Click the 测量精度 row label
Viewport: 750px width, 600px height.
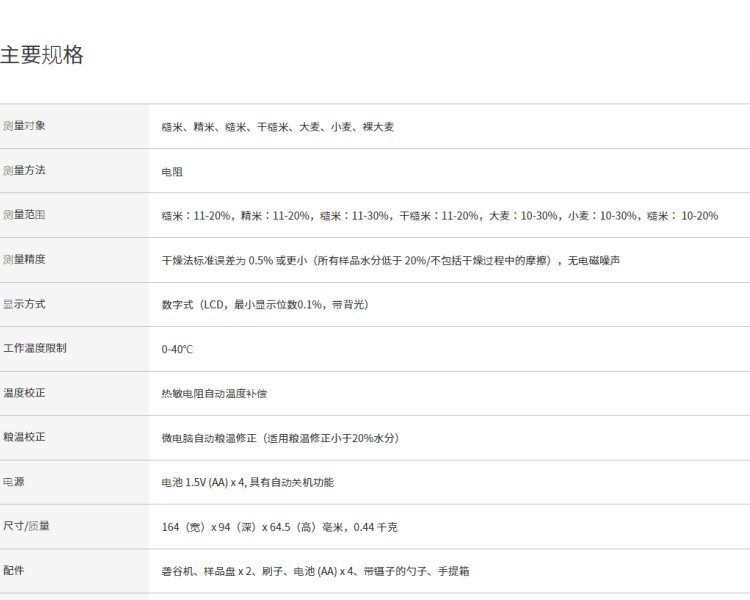24,259
